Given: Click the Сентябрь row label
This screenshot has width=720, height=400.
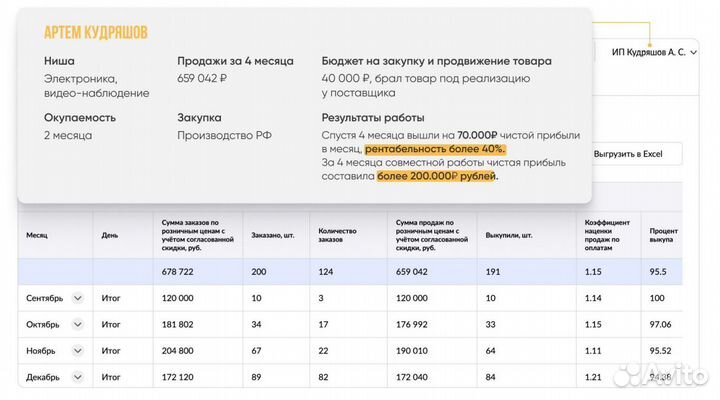Looking at the screenshot, I should pos(44,299).
